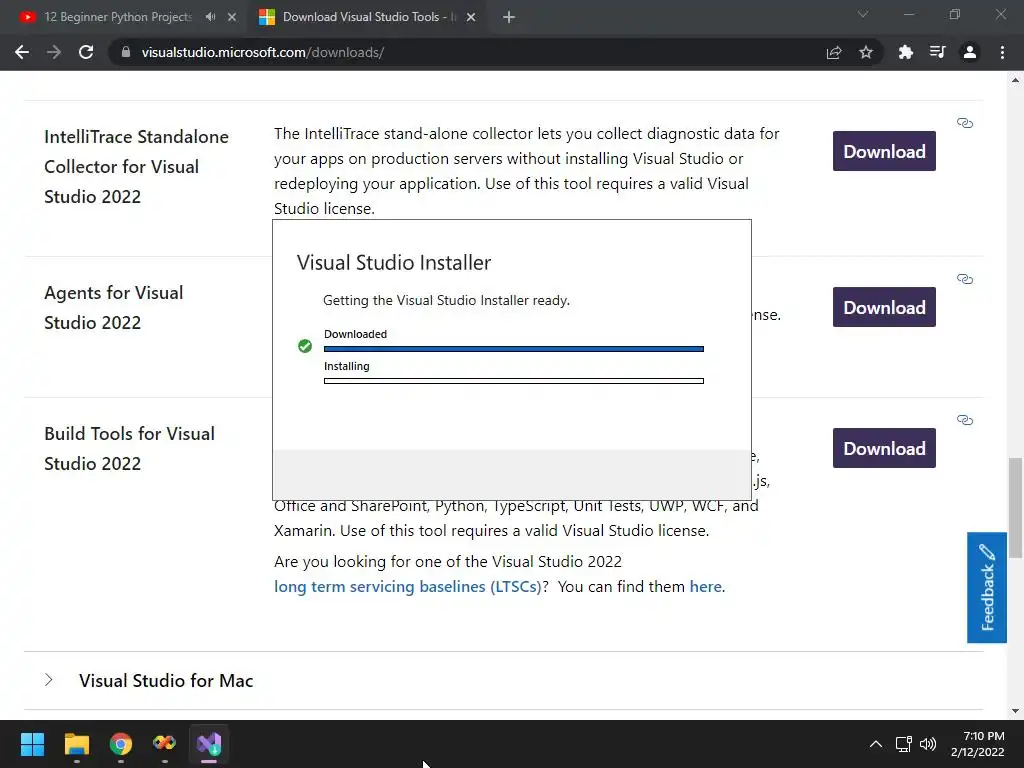This screenshot has width=1024, height=768.
Task: Click the 'Agents for Visual Studio 2022' heading
Action: click(x=114, y=308)
